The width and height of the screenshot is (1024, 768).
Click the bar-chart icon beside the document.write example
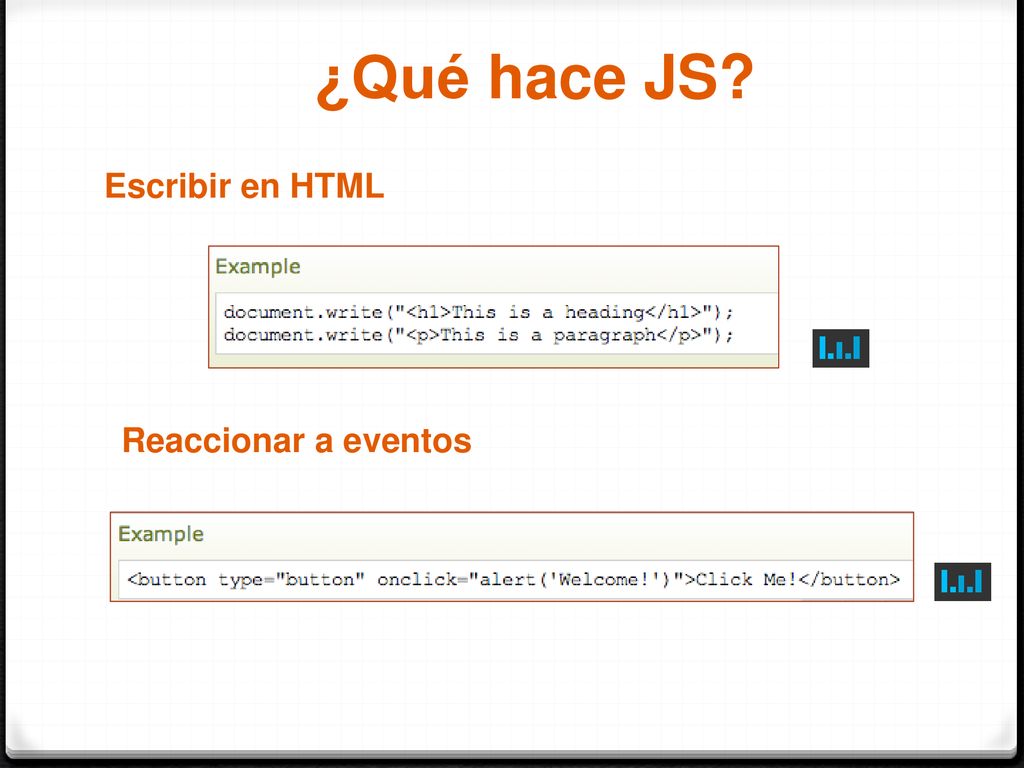[x=840, y=348]
